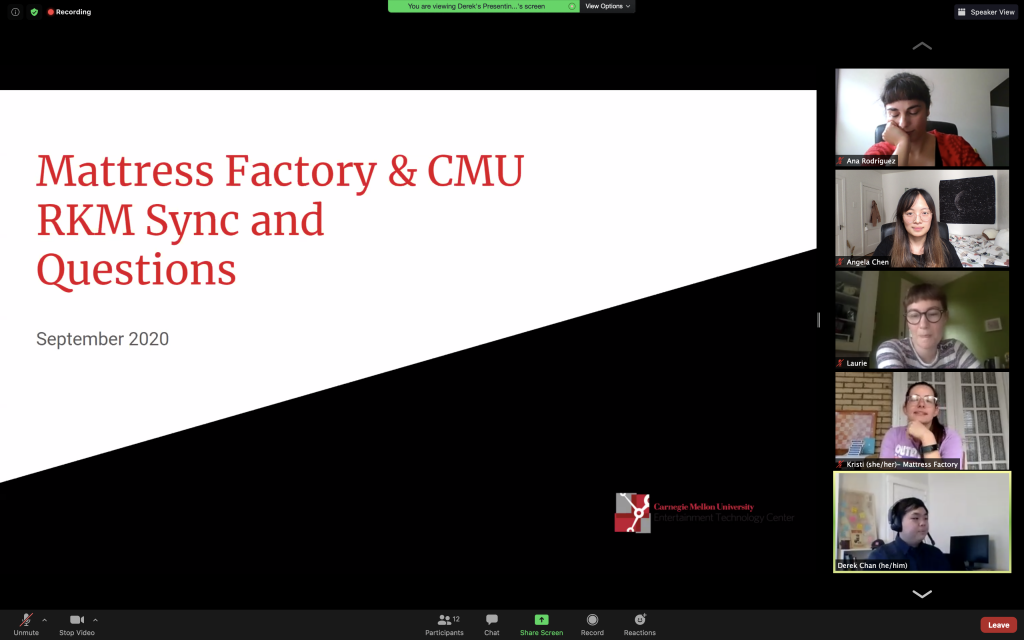Click the green Share Screen button

pos(541,624)
